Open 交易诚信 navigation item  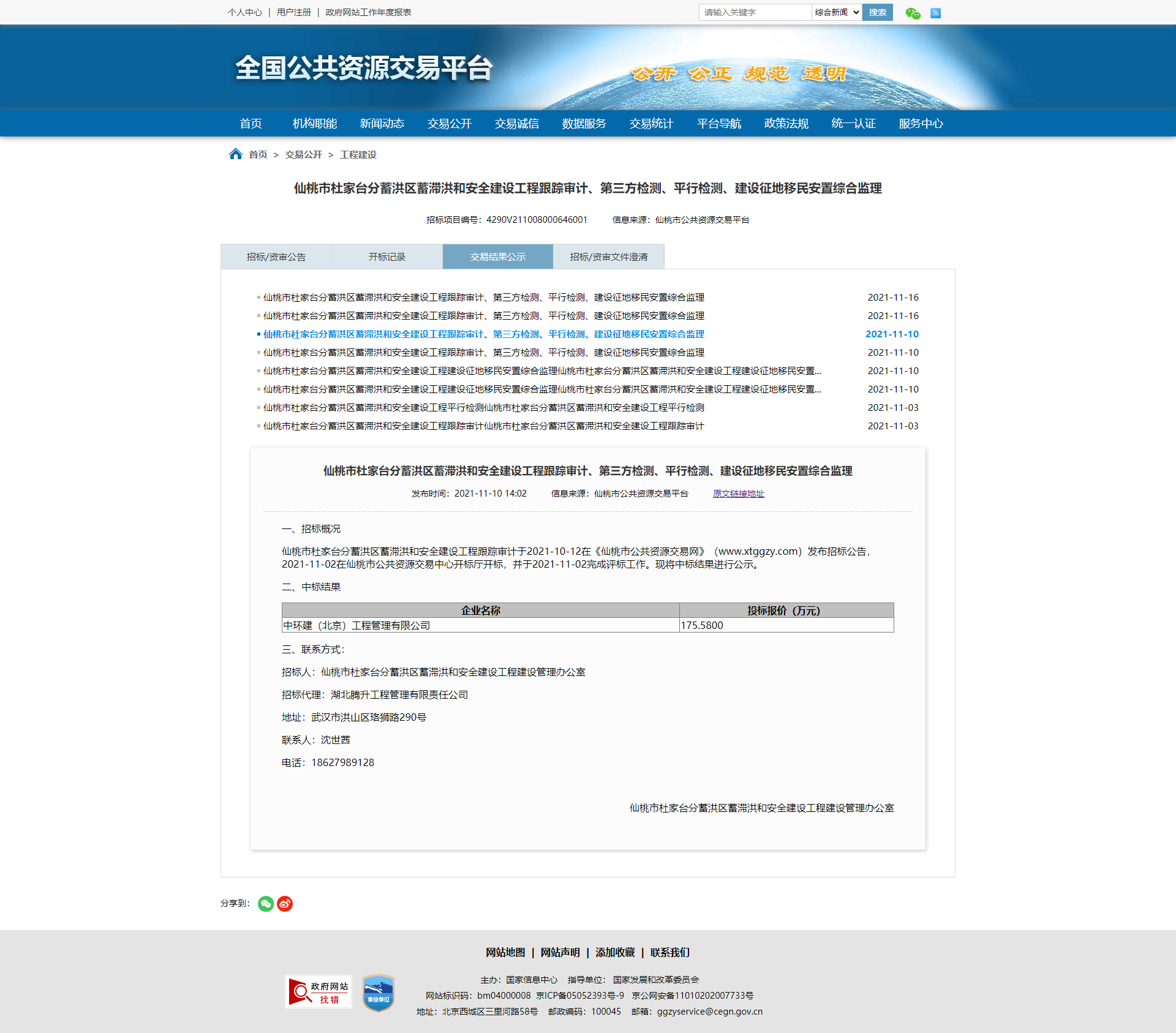(x=517, y=123)
